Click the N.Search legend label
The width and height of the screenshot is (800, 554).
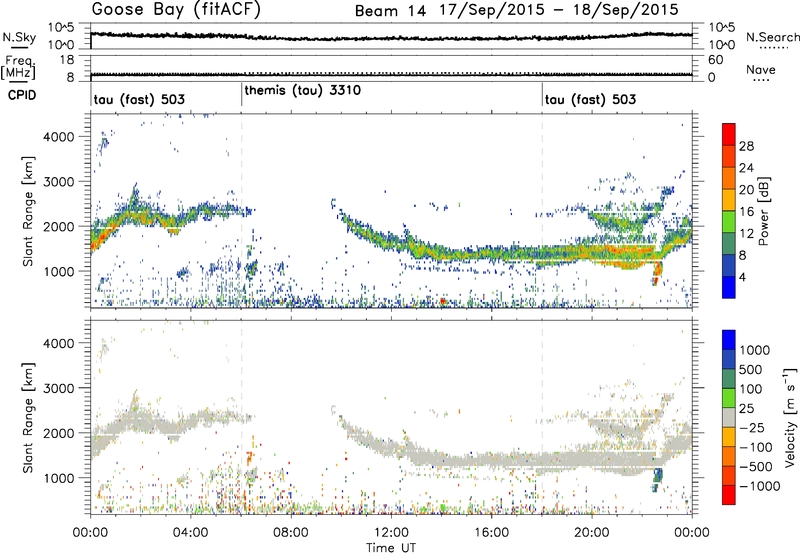772,37
